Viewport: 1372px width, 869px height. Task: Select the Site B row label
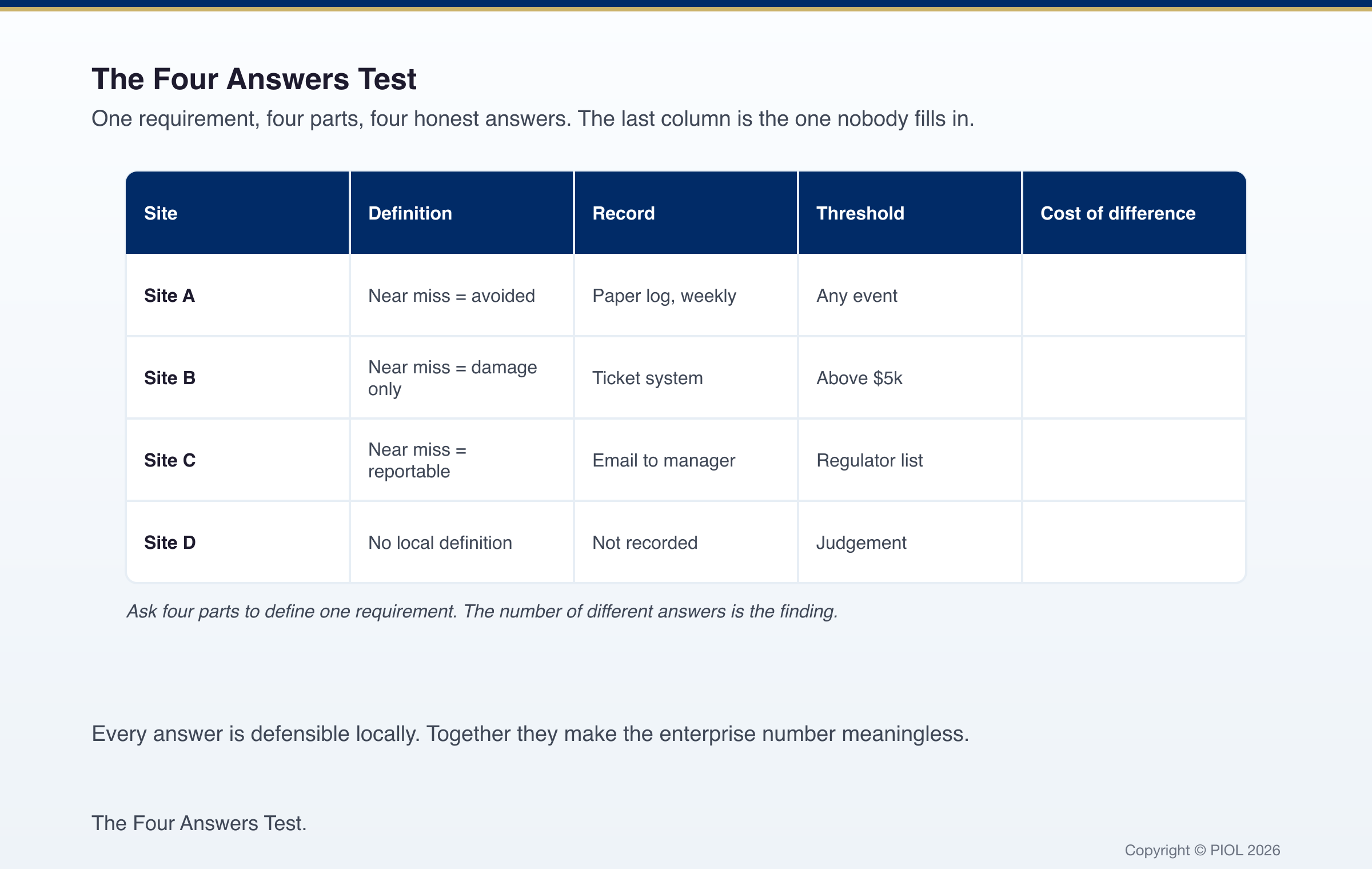[x=170, y=378]
